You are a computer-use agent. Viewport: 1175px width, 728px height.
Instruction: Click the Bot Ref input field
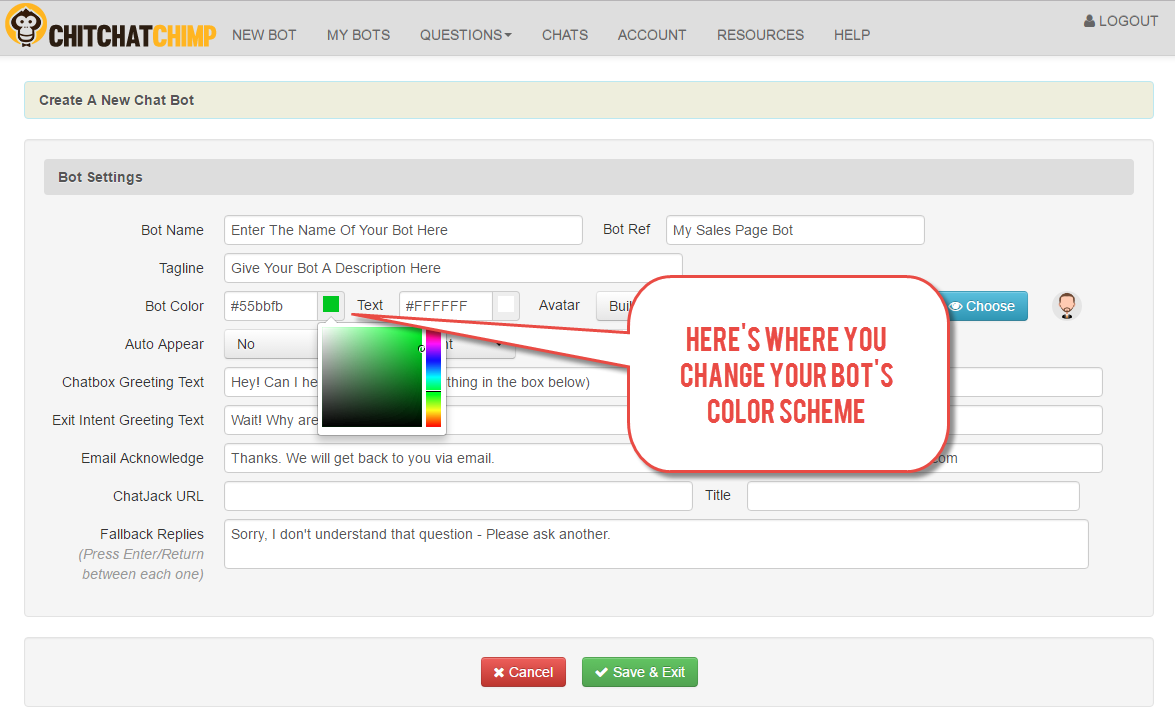click(795, 230)
